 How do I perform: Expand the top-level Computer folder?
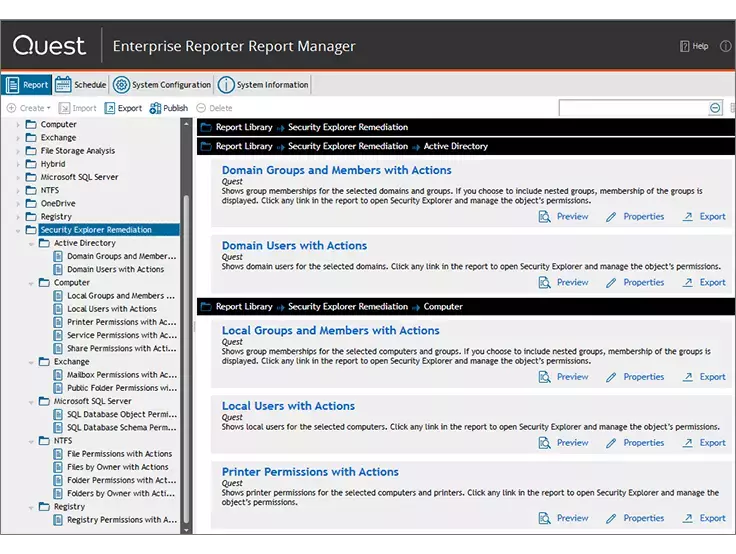(18, 125)
